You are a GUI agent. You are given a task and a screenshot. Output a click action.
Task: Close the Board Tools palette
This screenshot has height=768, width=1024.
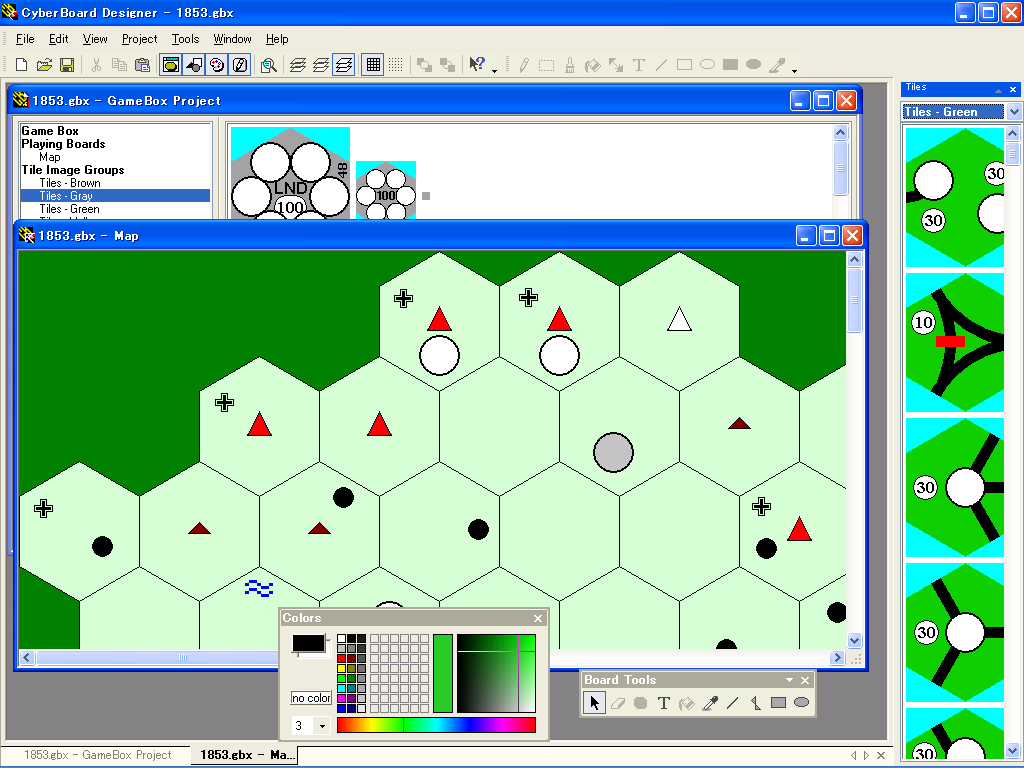(x=805, y=680)
